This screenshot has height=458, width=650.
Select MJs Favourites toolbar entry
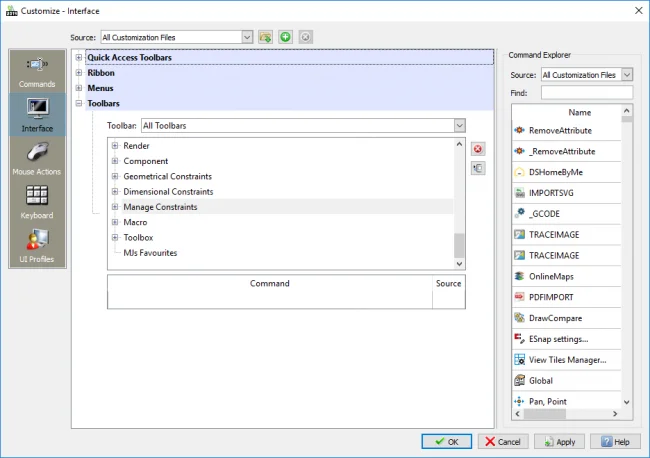pyautogui.click(x=150, y=253)
